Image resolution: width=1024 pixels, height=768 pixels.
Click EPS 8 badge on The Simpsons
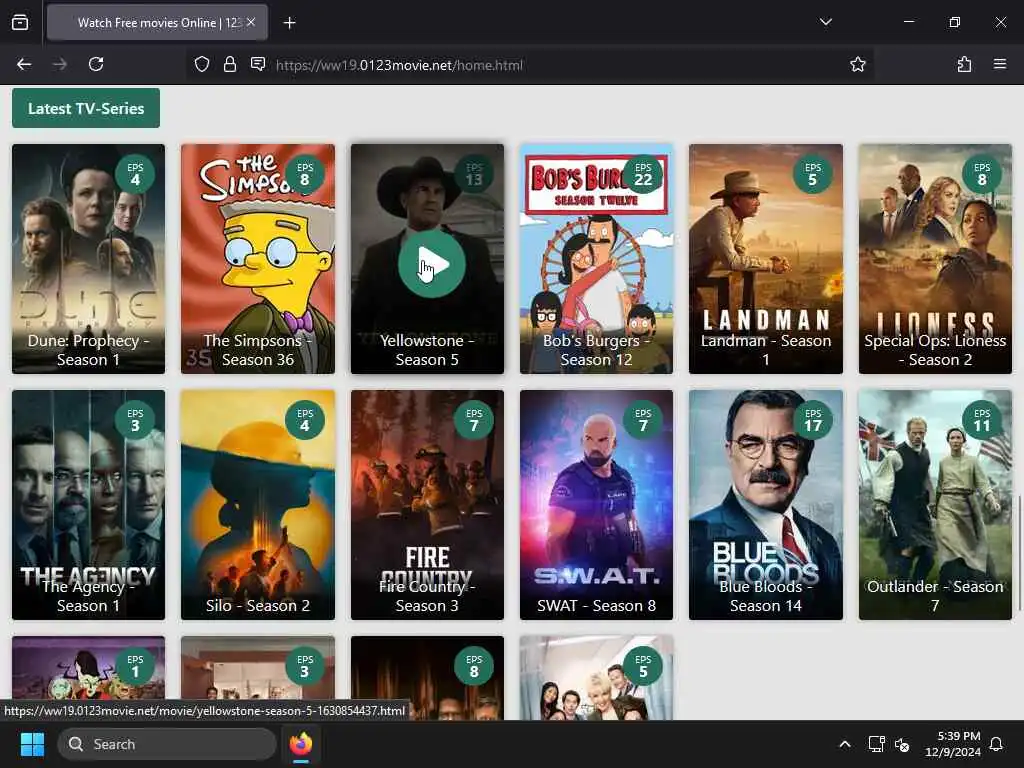point(305,174)
